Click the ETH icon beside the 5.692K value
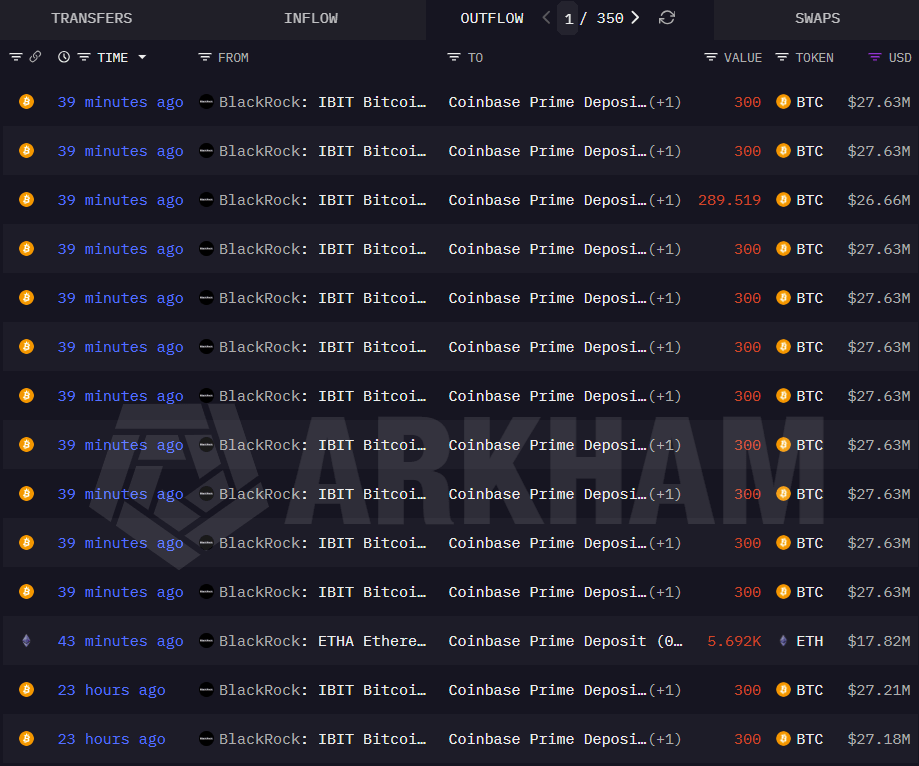919x766 pixels. click(785, 640)
